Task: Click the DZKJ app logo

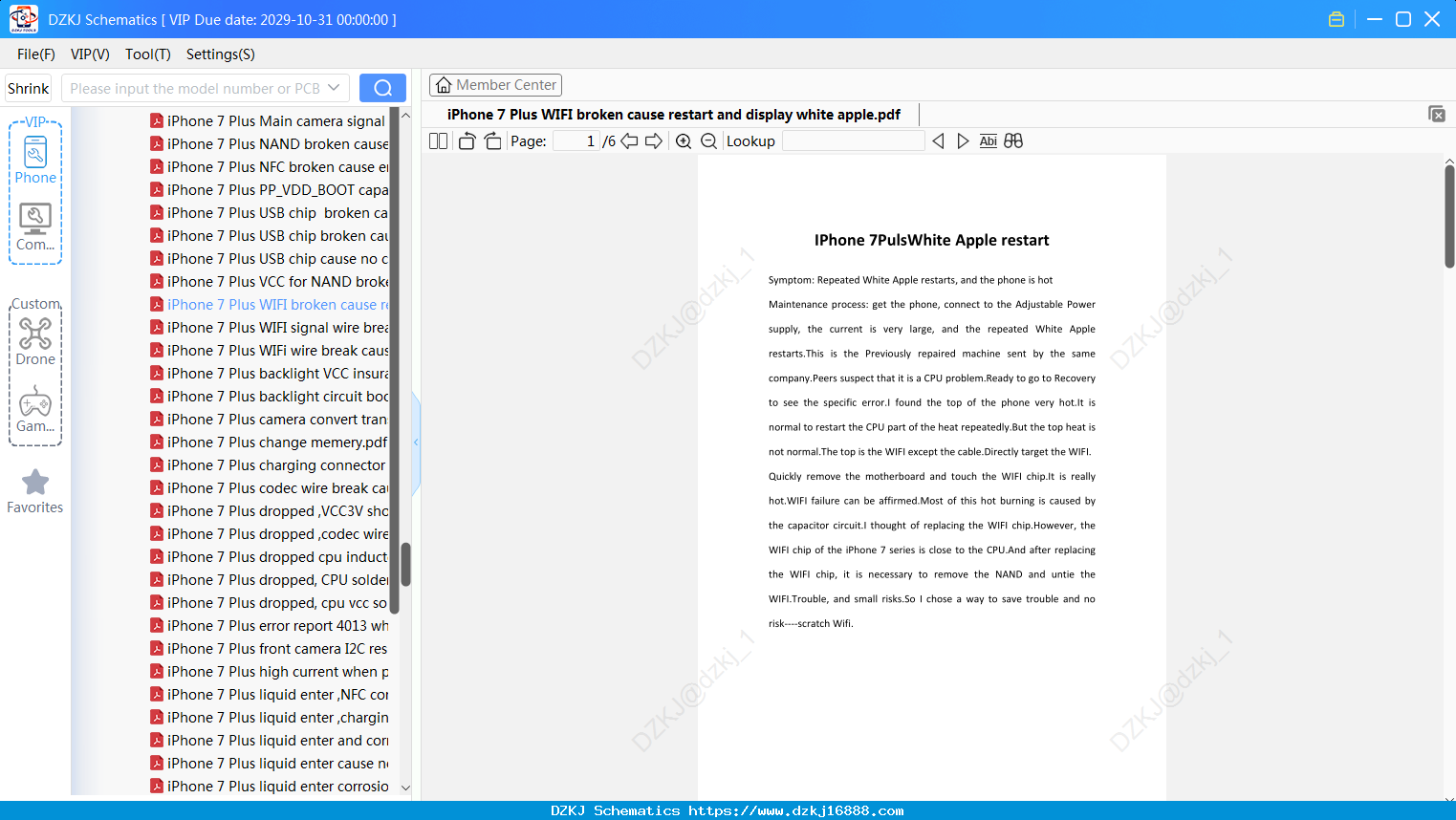Action: click(23, 19)
